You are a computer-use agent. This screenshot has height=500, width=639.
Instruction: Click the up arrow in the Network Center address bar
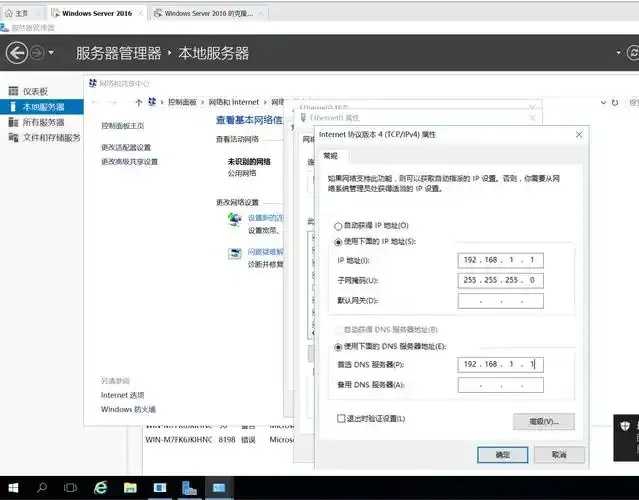[139, 102]
